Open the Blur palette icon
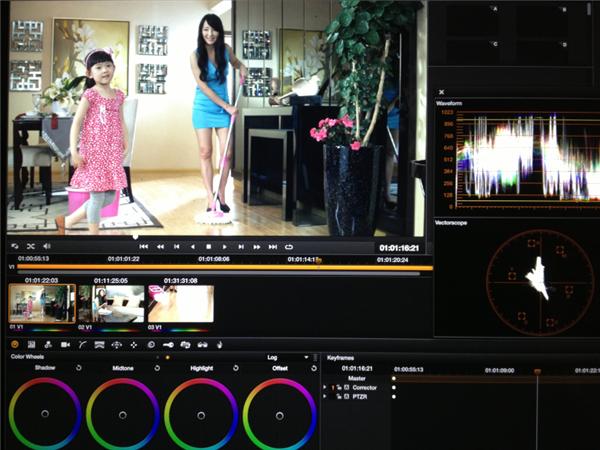 pos(151,345)
